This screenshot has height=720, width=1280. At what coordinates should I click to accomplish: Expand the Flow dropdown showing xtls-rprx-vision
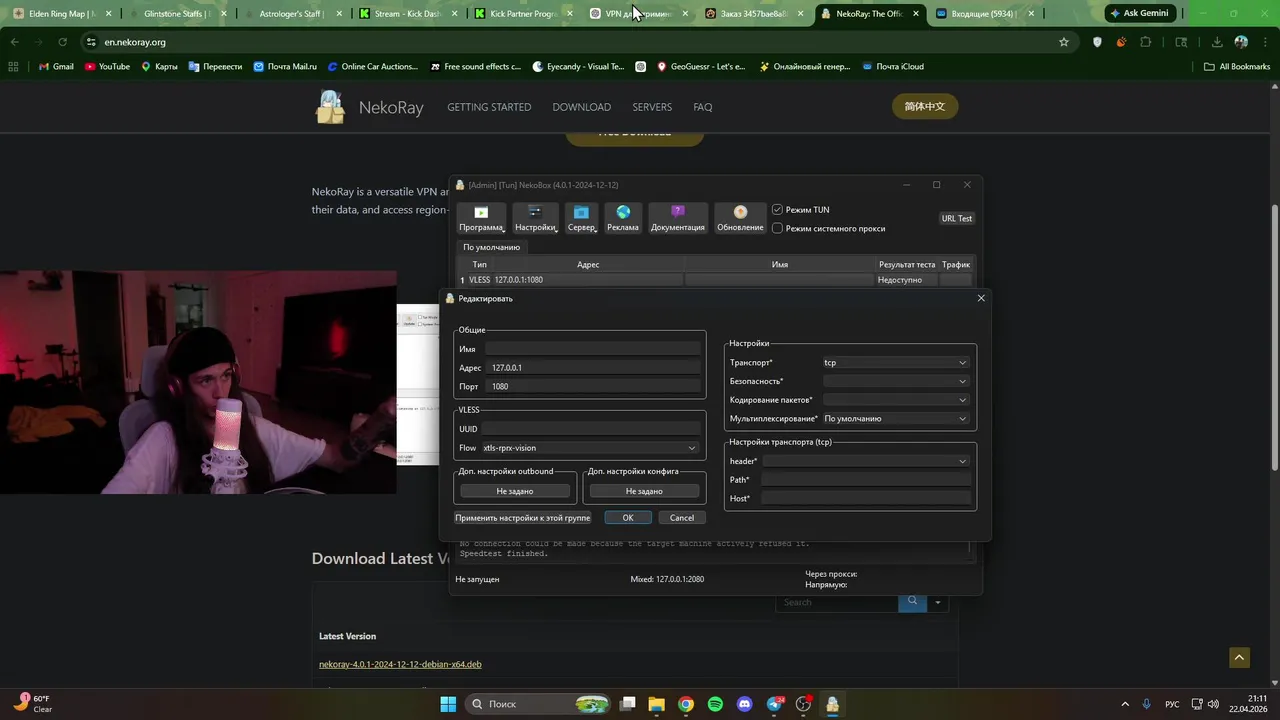pyautogui.click(x=589, y=448)
